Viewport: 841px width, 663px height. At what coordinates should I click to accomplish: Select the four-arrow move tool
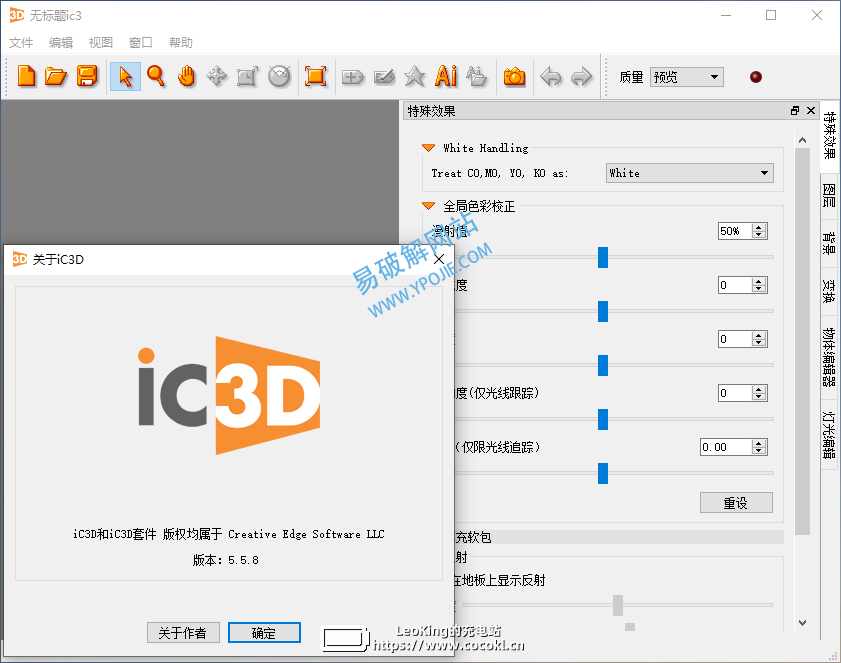click(217, 76)
